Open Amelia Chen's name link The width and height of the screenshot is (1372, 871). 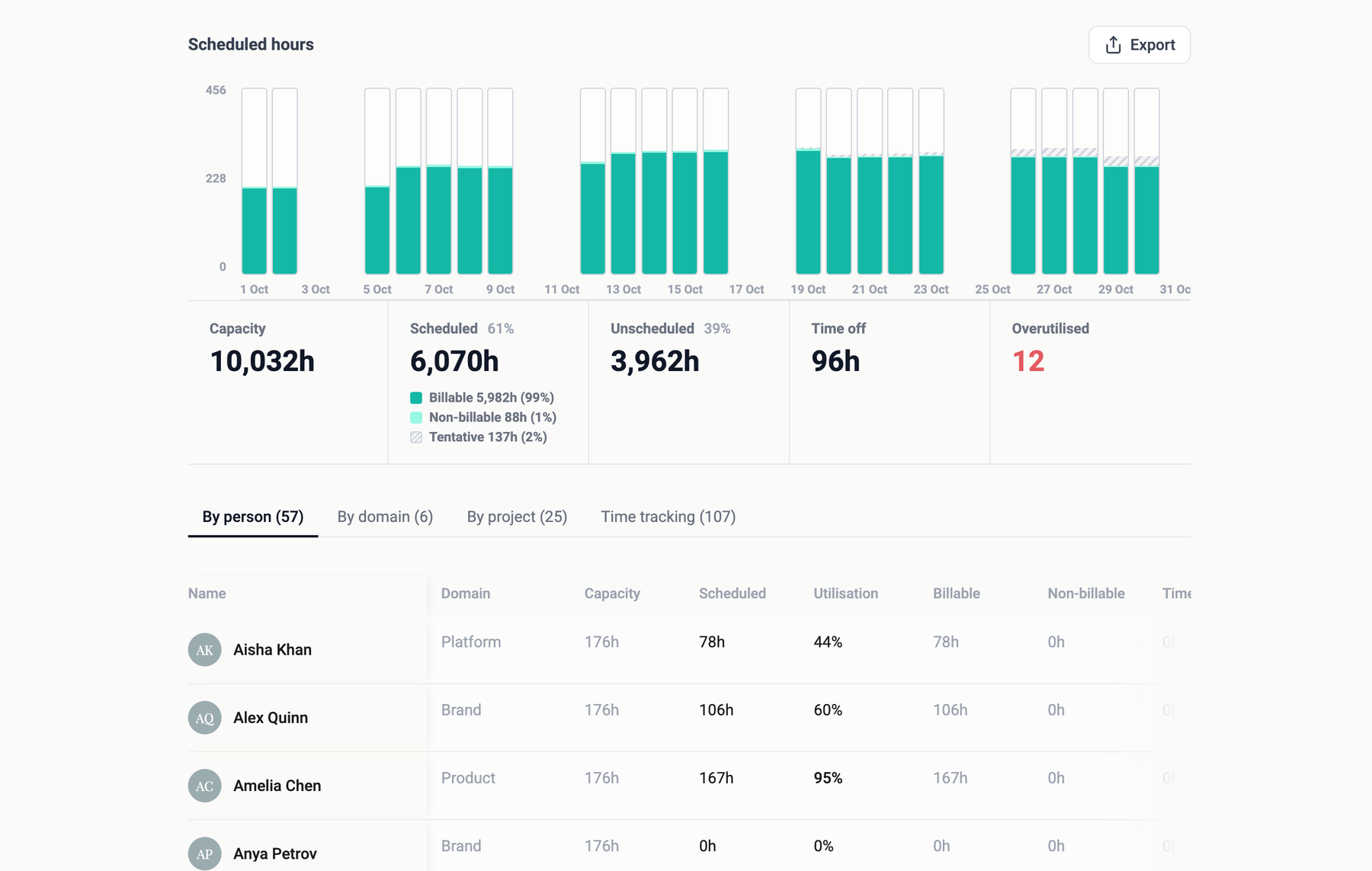(277, 786)
